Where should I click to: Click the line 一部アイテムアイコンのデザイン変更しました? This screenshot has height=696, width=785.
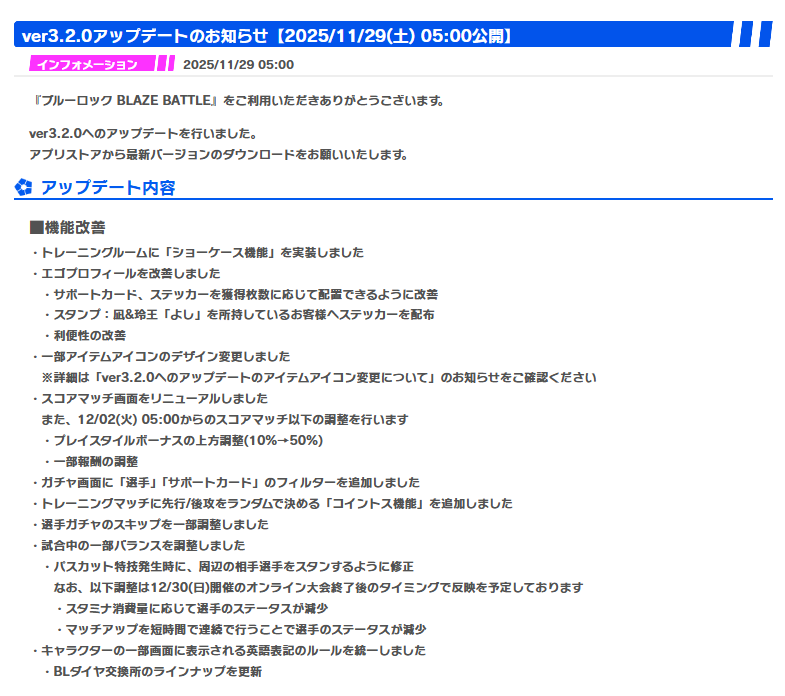coord(161,357)
